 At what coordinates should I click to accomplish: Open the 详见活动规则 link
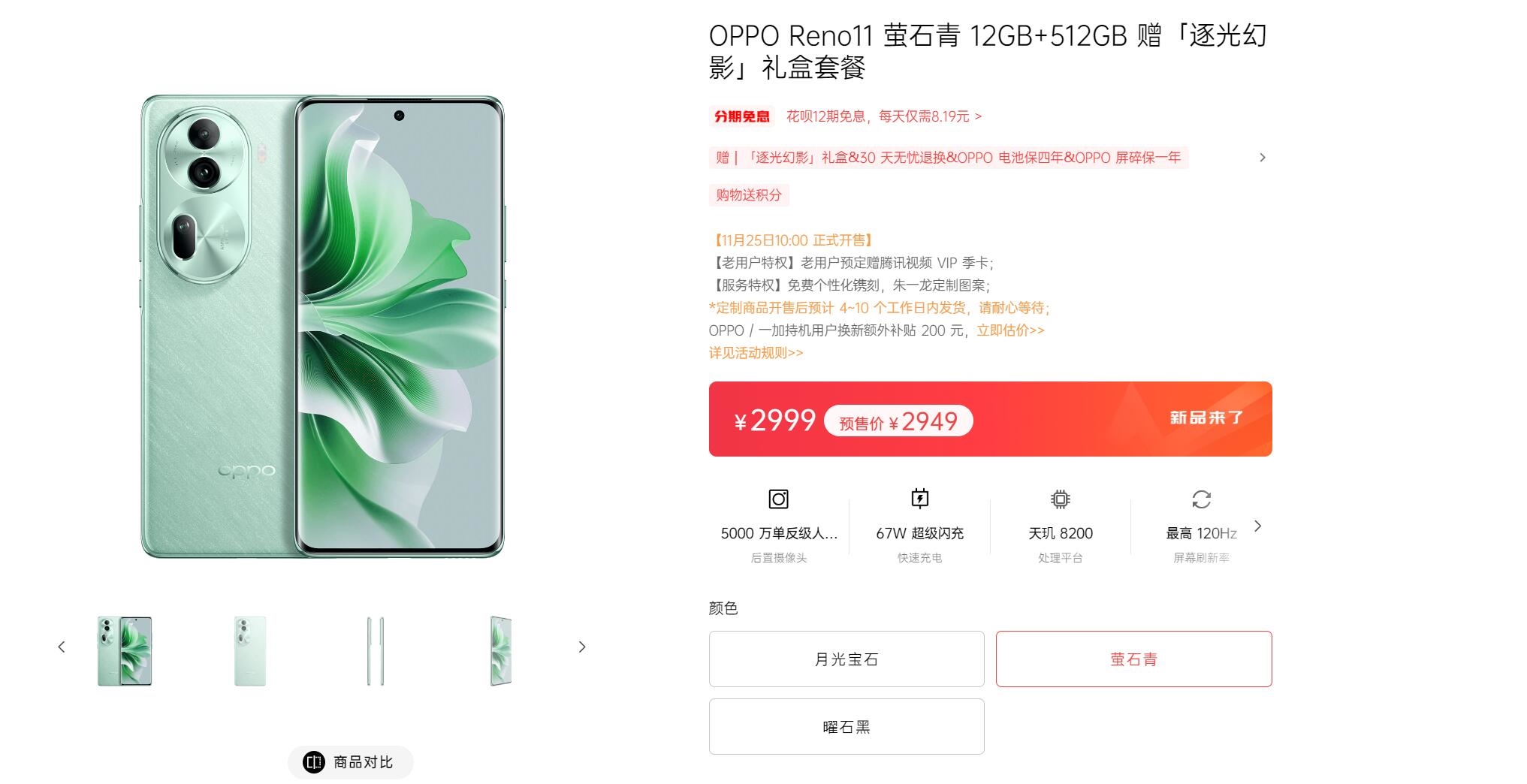756,353
